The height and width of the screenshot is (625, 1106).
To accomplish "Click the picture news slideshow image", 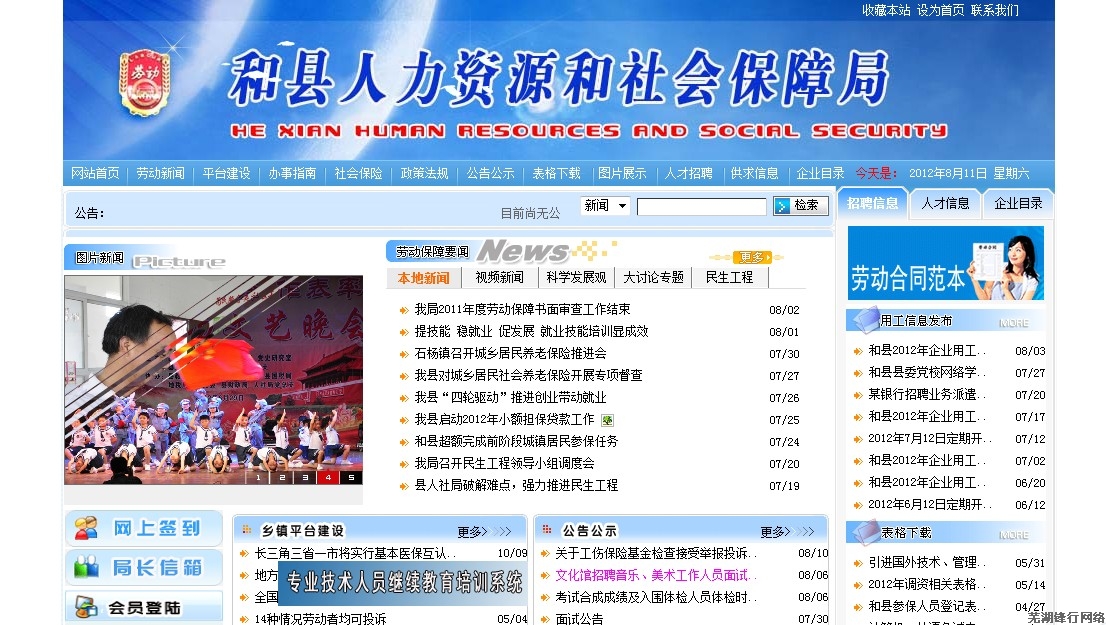I will coord(214,380).
